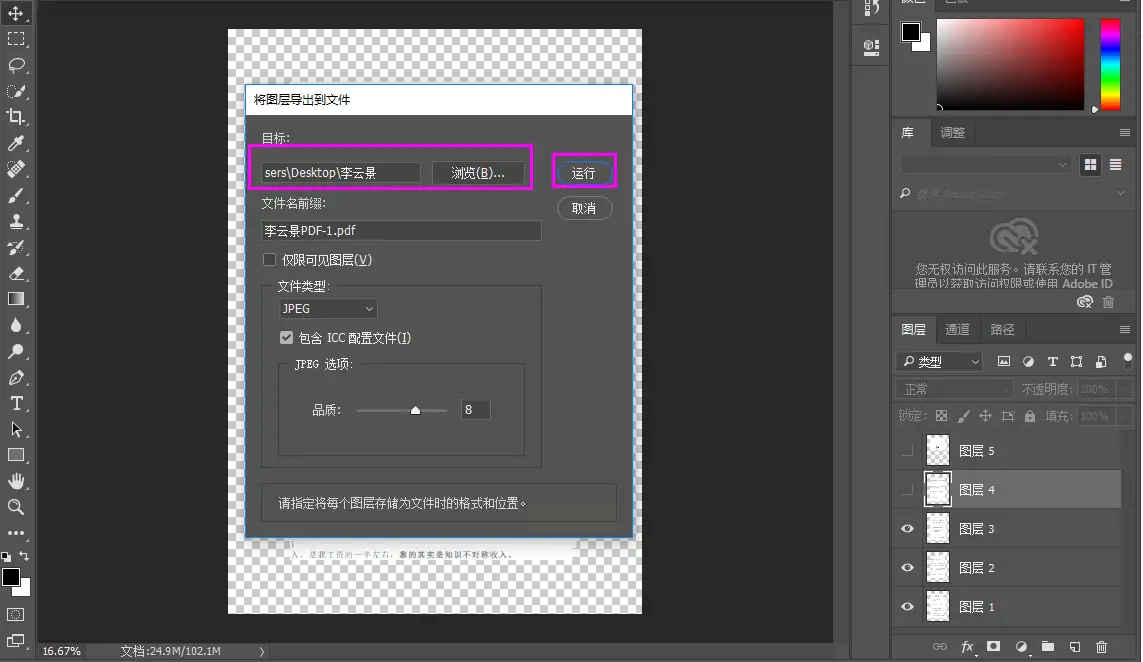
Task: Select the Dodge tool
Action: pyautogui.click(x=16, y=351)
